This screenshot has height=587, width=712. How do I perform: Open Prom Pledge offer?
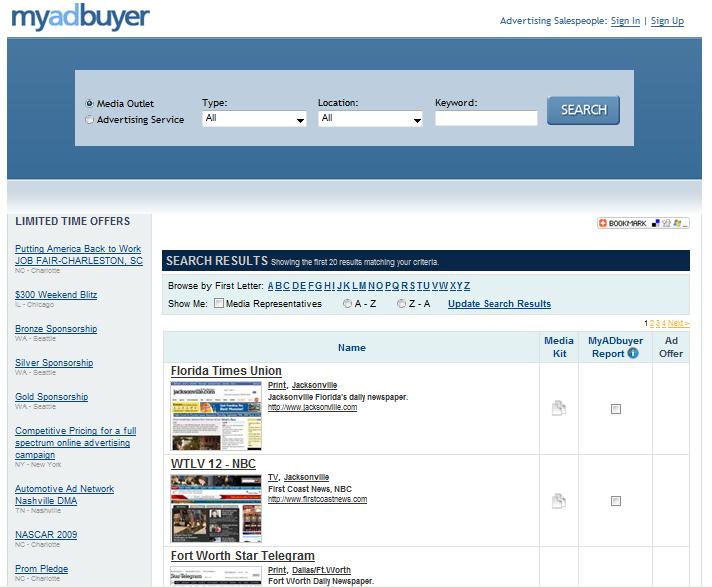point(41,569)
